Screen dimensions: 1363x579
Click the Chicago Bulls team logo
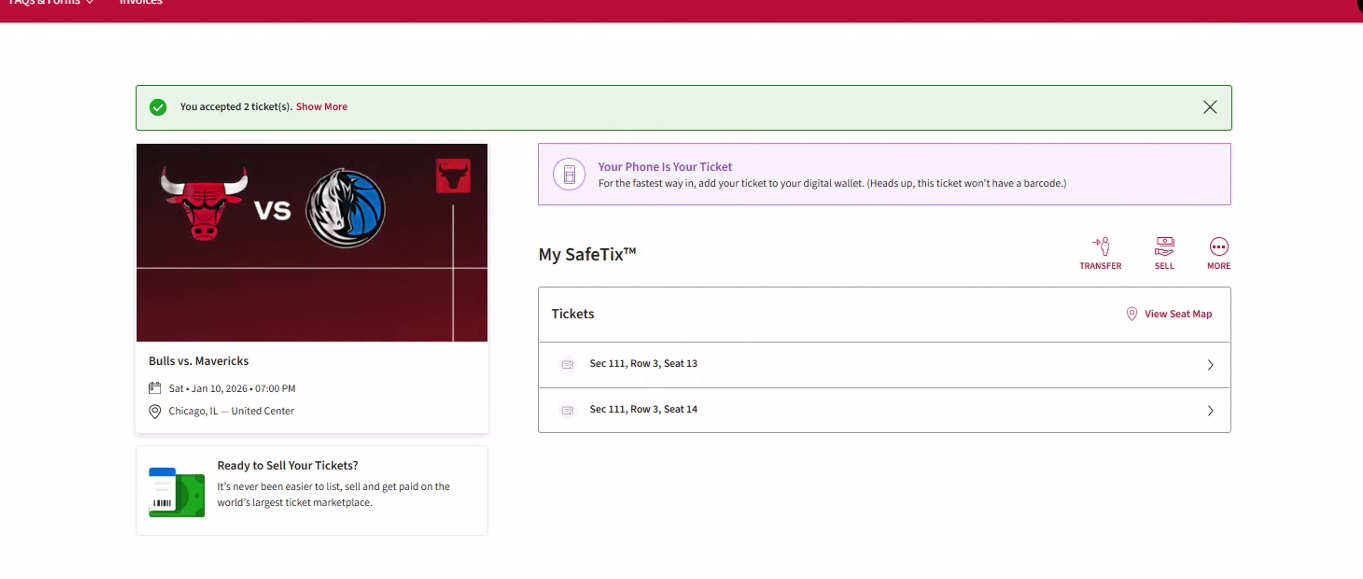pyautogui.click(x=204, y=204)
